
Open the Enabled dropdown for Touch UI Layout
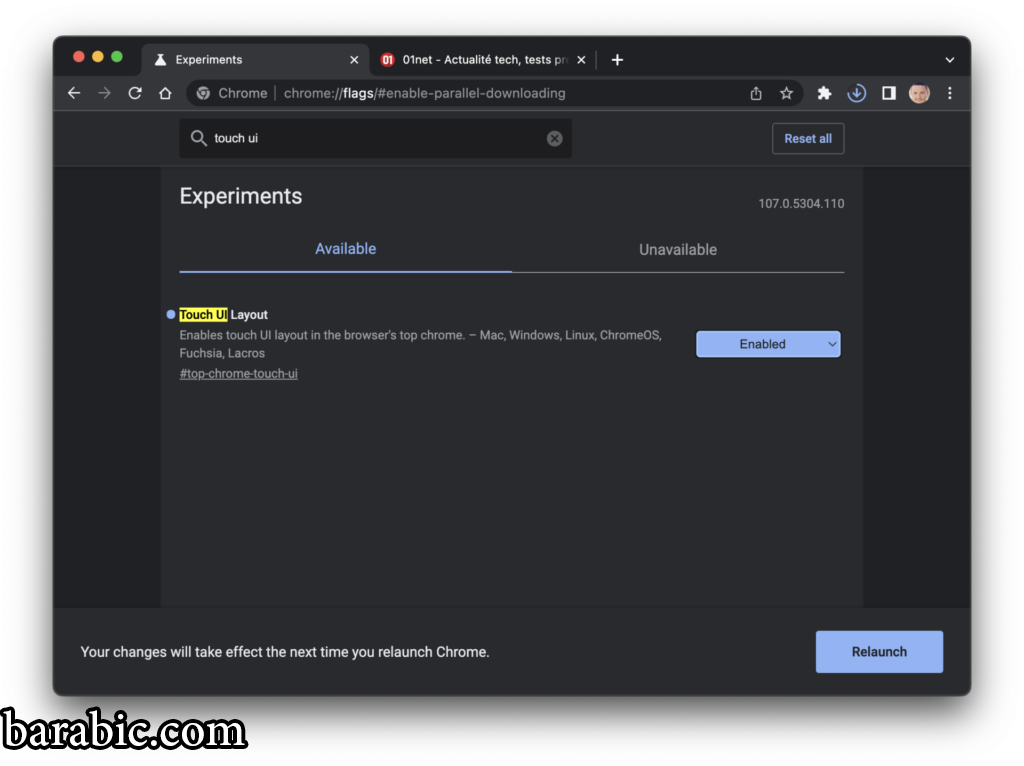click(x=768, y=344)
